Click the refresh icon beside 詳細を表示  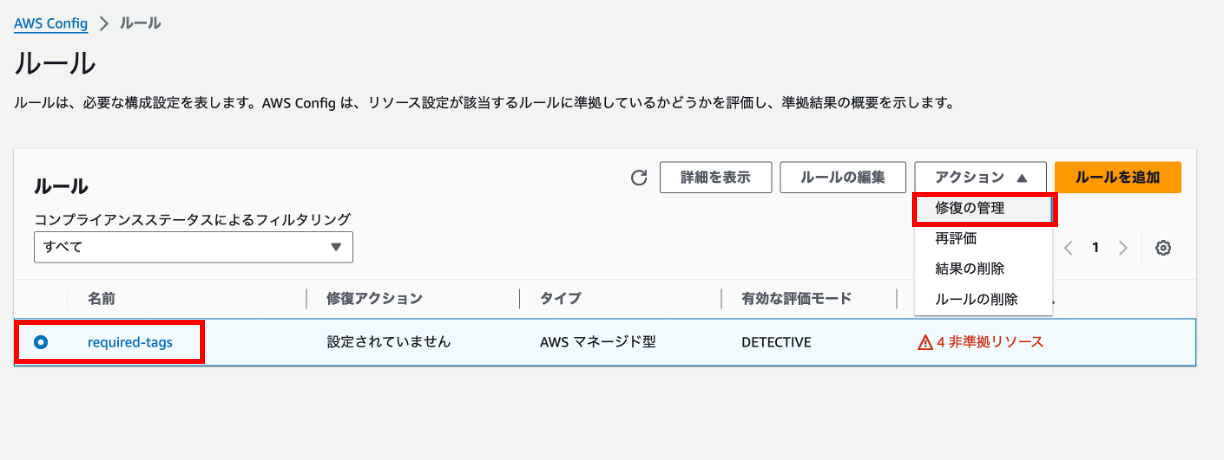[x=639, y=178]
